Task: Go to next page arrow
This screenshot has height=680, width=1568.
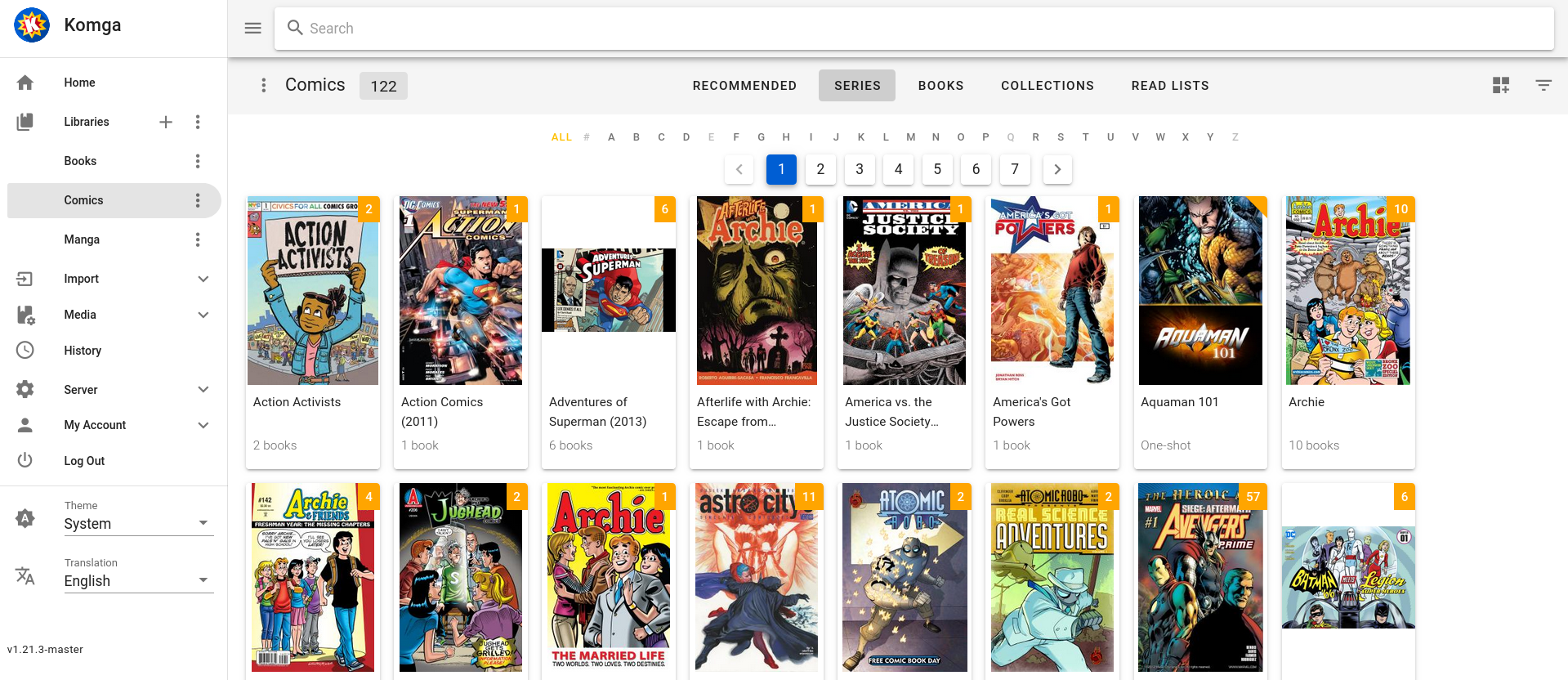Action: (x=1057, y=169)
